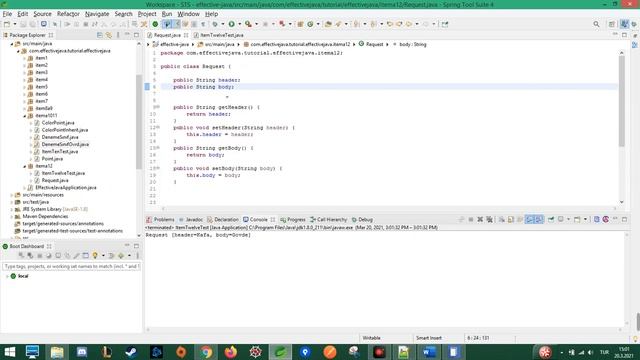Click the Boot Dashboard filter text field

point(71,266)
